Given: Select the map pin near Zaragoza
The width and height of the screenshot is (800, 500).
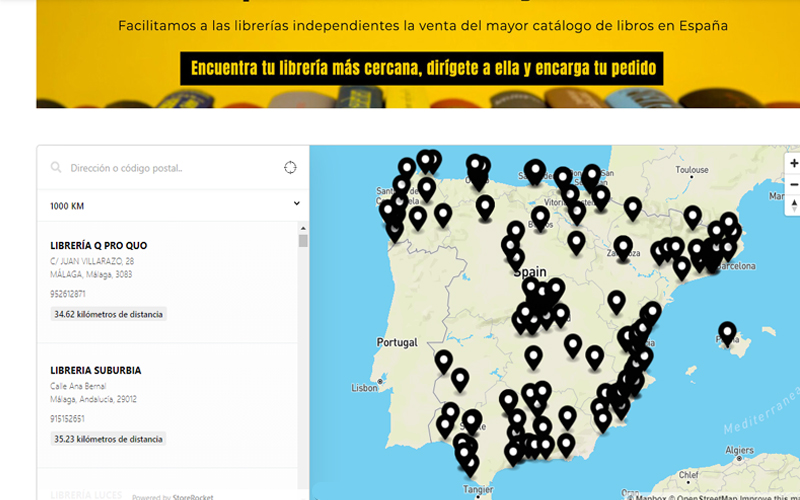Looking at the screenshot, I should click(623, 248).
